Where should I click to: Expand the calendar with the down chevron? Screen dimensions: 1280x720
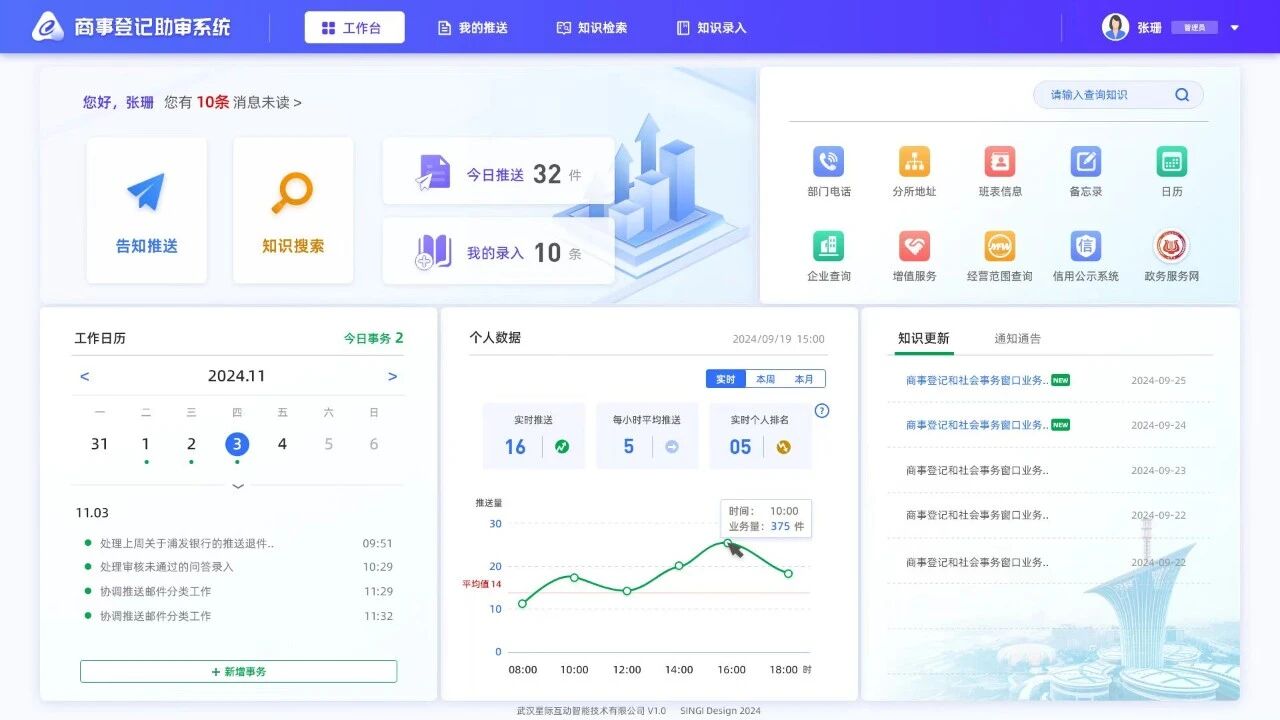click(x=238, y=486)
